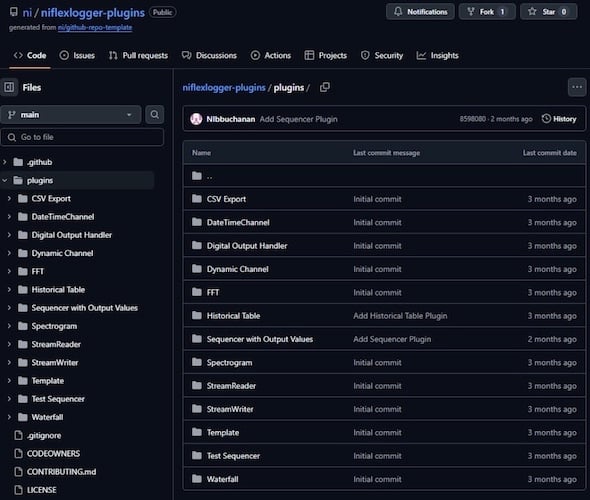Screen dimensions: 590x500
Task: Open DateTimeChannel folder in the table
Action: [x=238, y=222]
